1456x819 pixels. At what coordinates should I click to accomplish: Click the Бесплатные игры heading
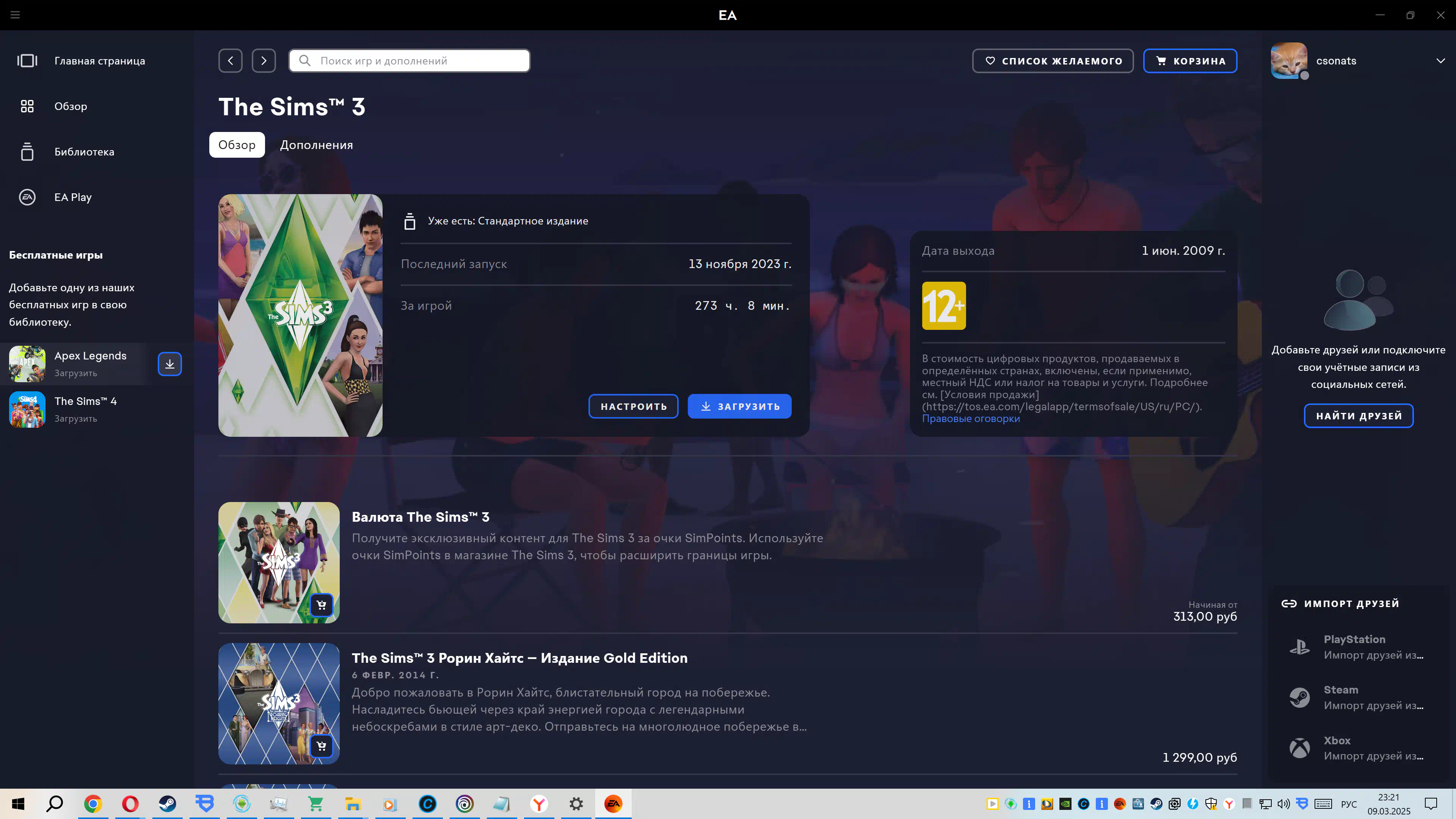tap(56, 255)
